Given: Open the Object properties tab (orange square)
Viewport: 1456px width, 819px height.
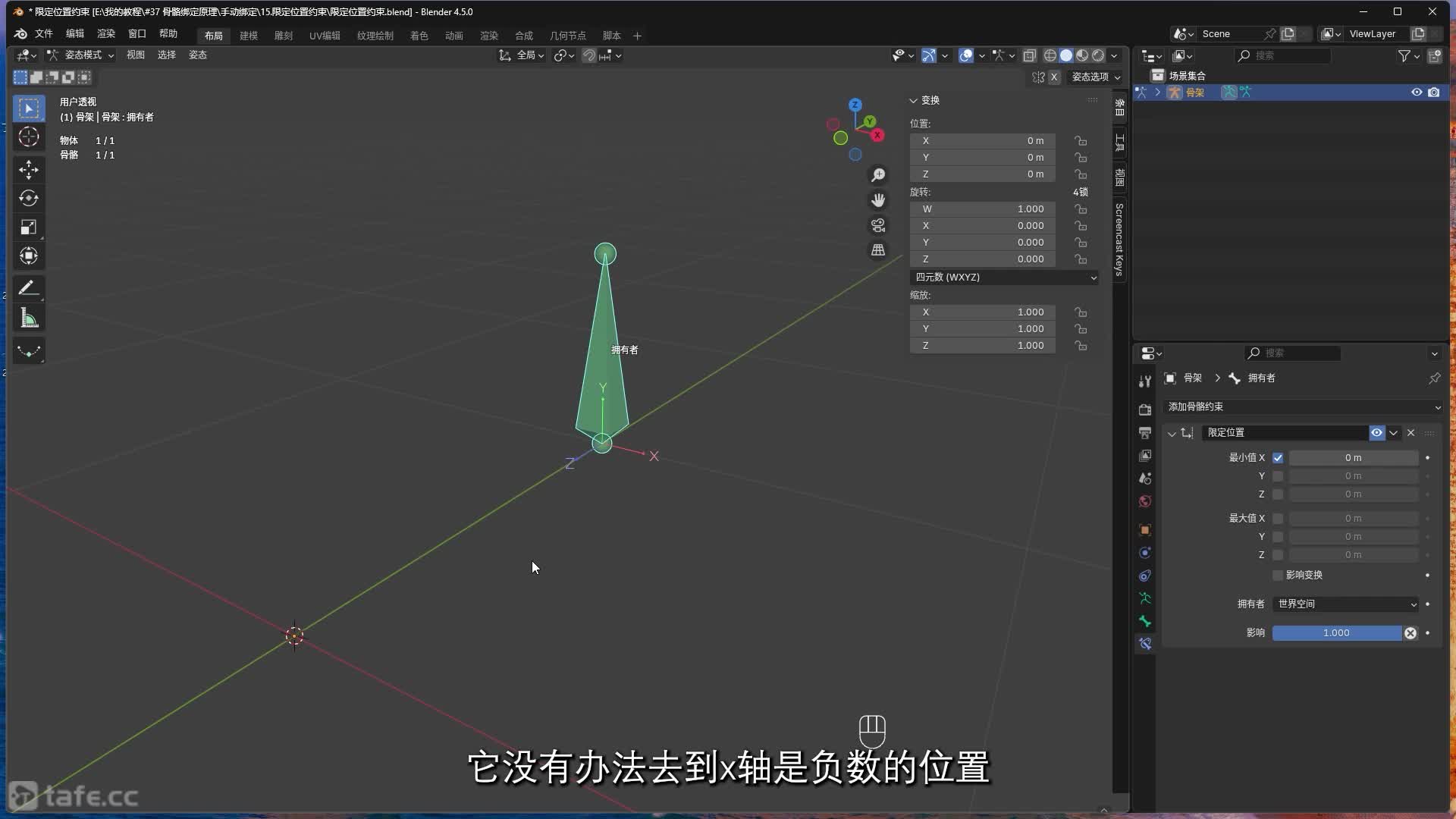Looking at the screenshot, I should (1145, 529).
